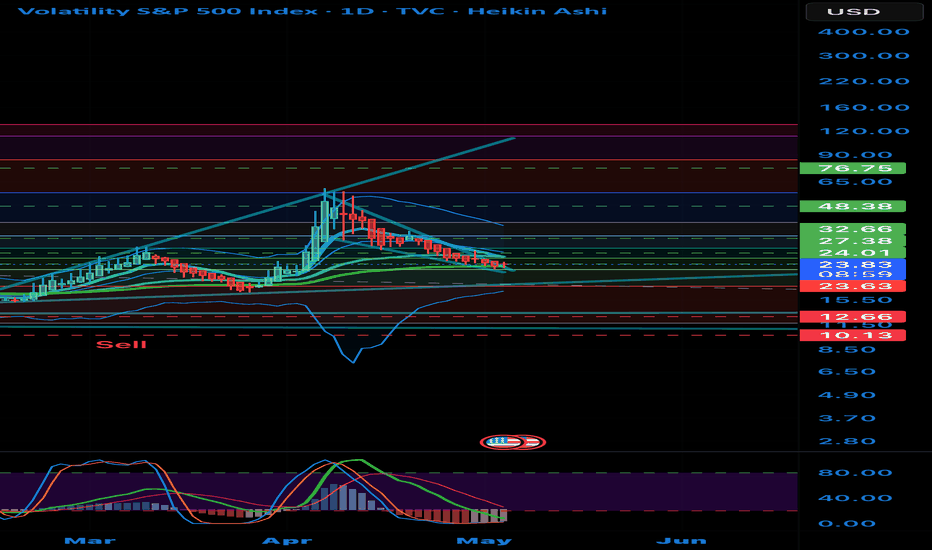Open the USD currency selector
This screenshot has height=550, width=932.
coord(864,11)
